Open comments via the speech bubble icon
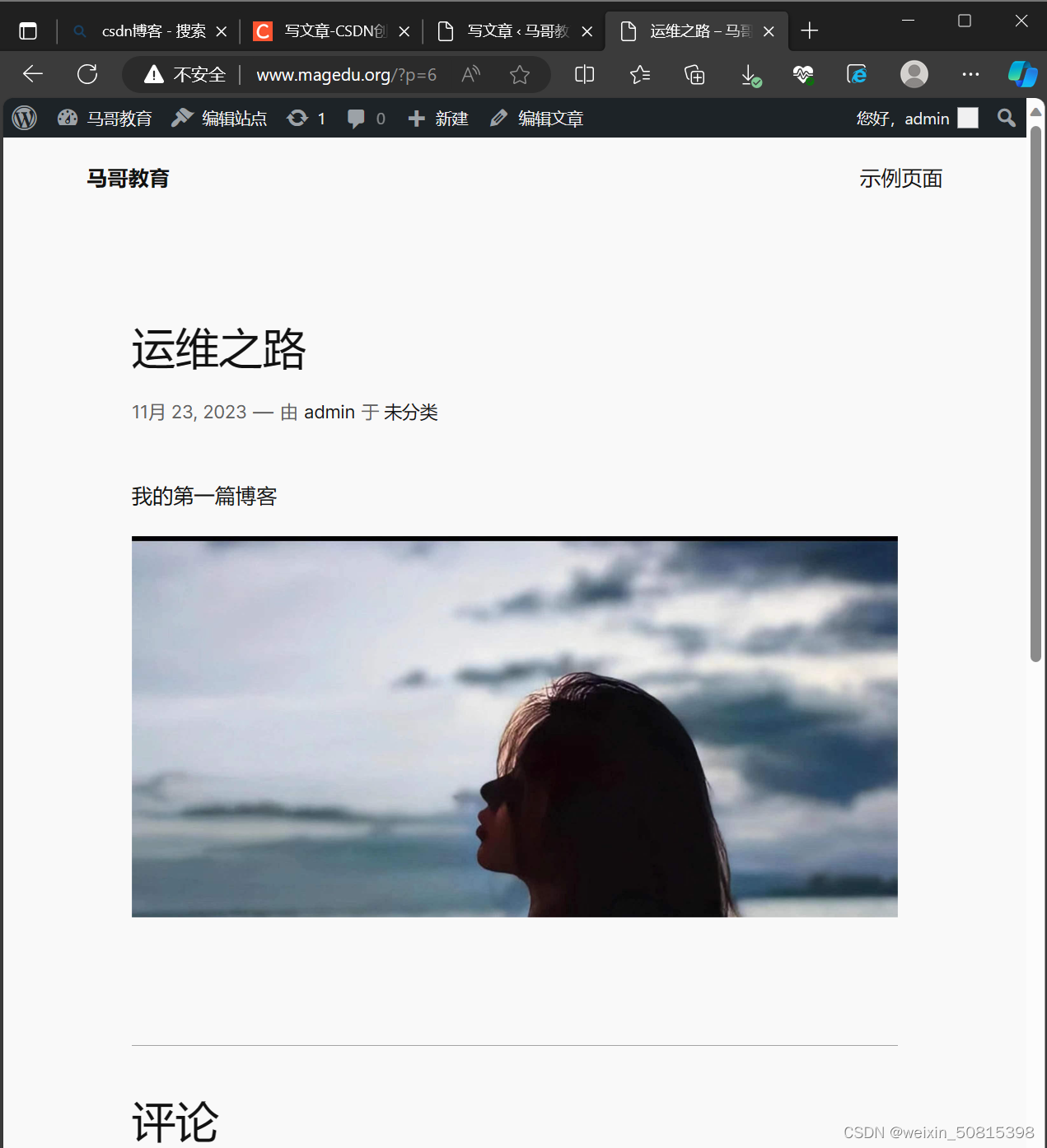The height and width of the screenshot is (1148, 1047). 357,118
